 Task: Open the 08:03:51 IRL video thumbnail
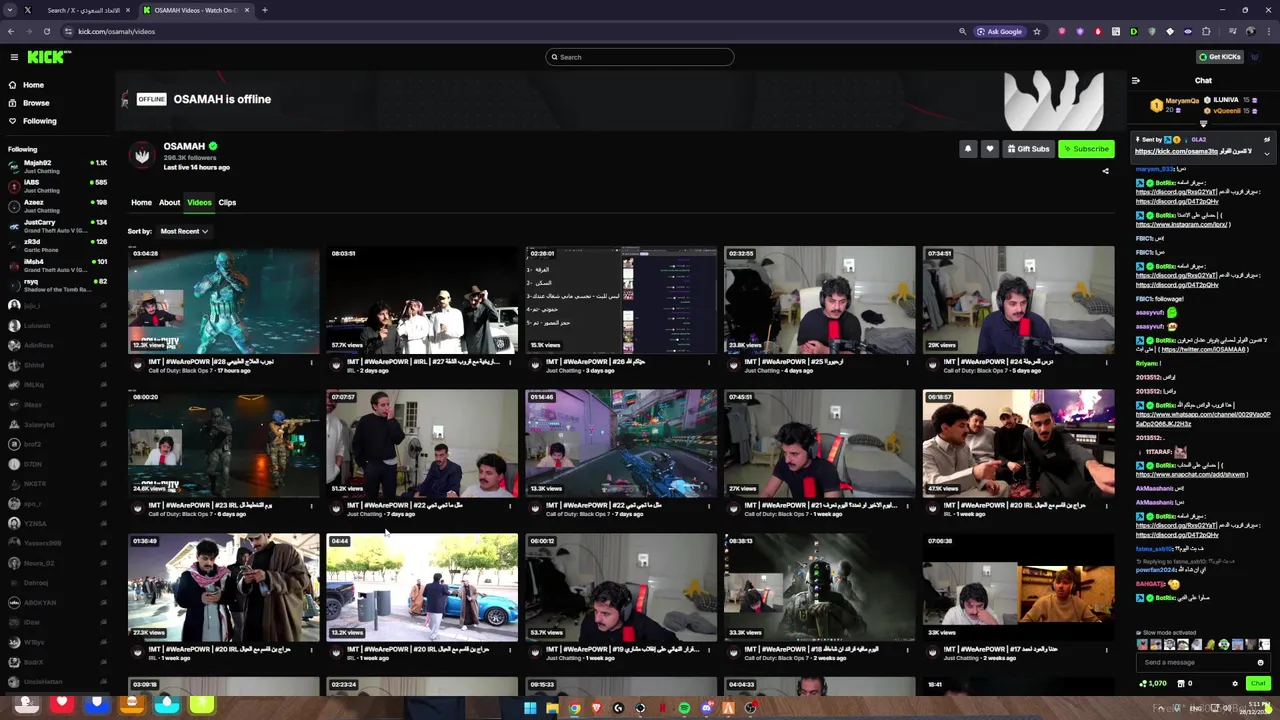pyautogui.click(x=422, y=300)
